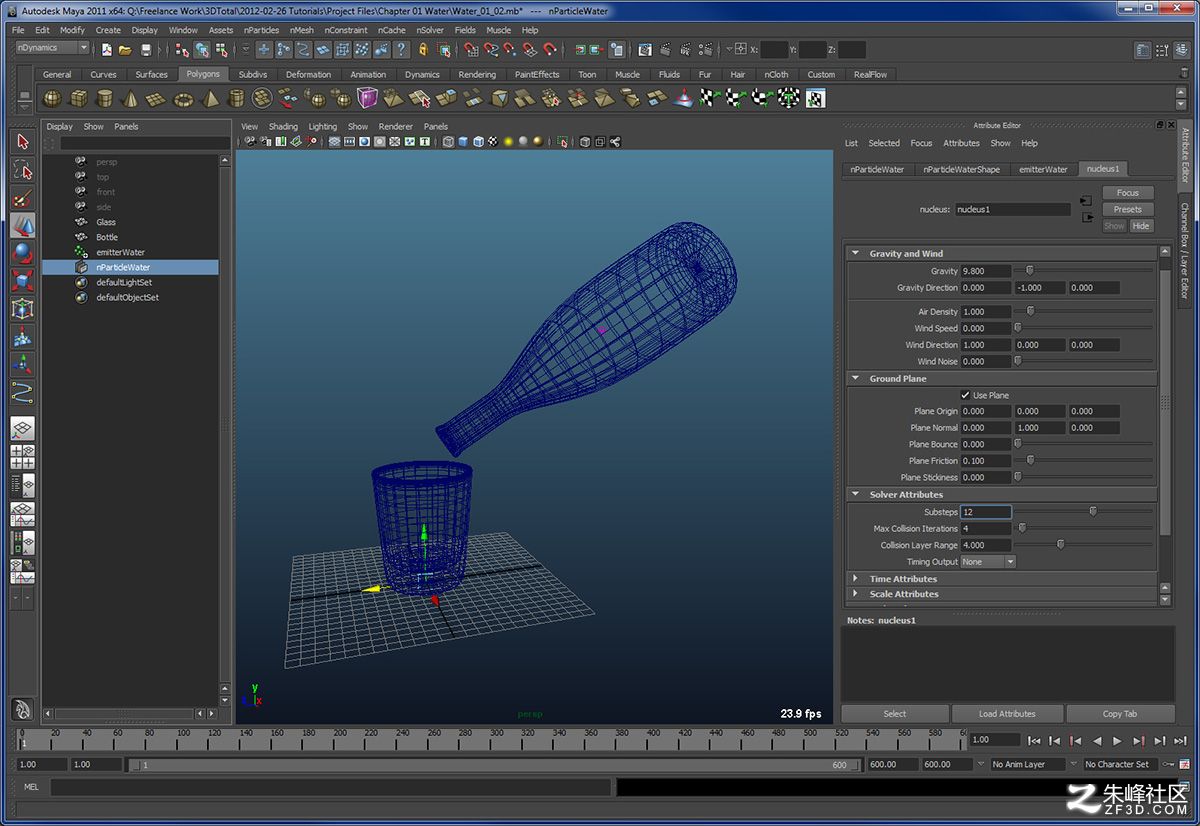Switch to single perspective view layout
Screen dimensions: 1200x826
[22, 429]
